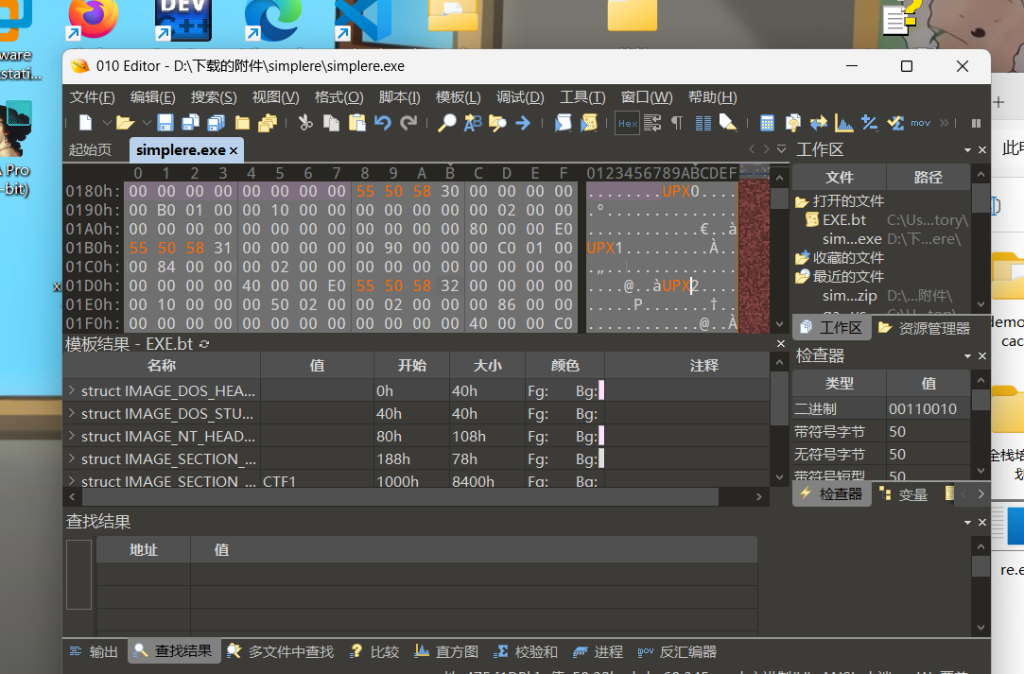1024x674 pixels.
Task: Open Microsoft Edge desktop shortcut
Action: click(x=273, y=19)
